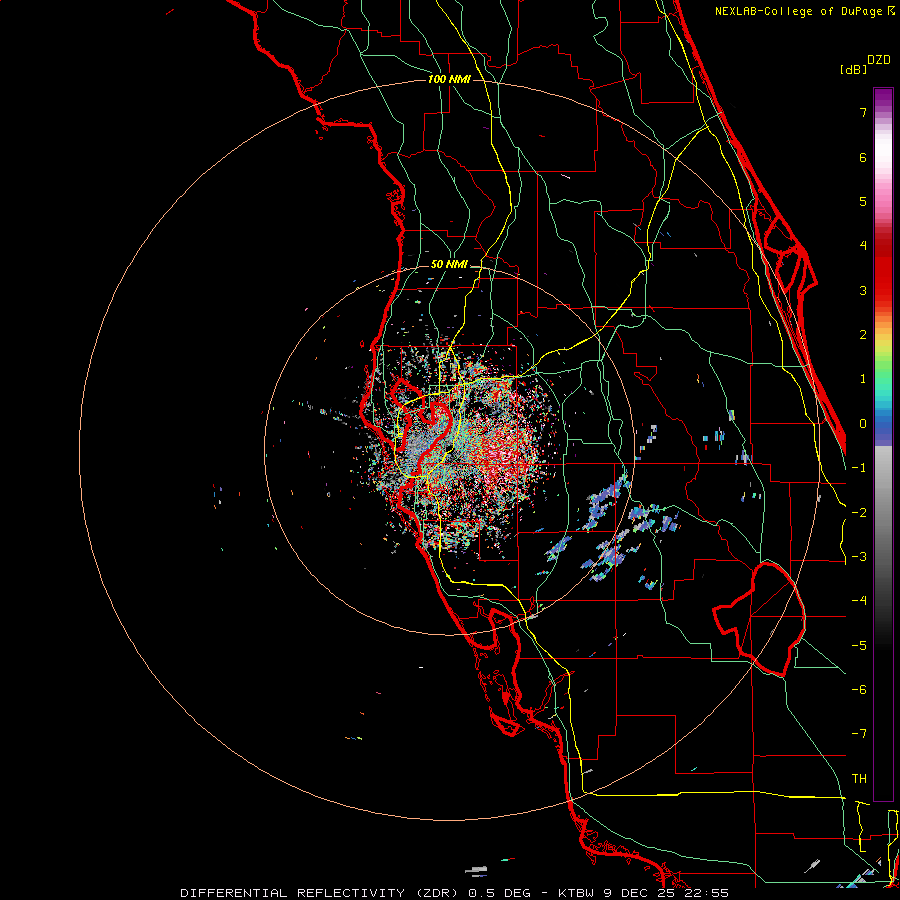
Task: Select the "[dB]" unit label
Action: pyautogui.click(x=853, y=69)
